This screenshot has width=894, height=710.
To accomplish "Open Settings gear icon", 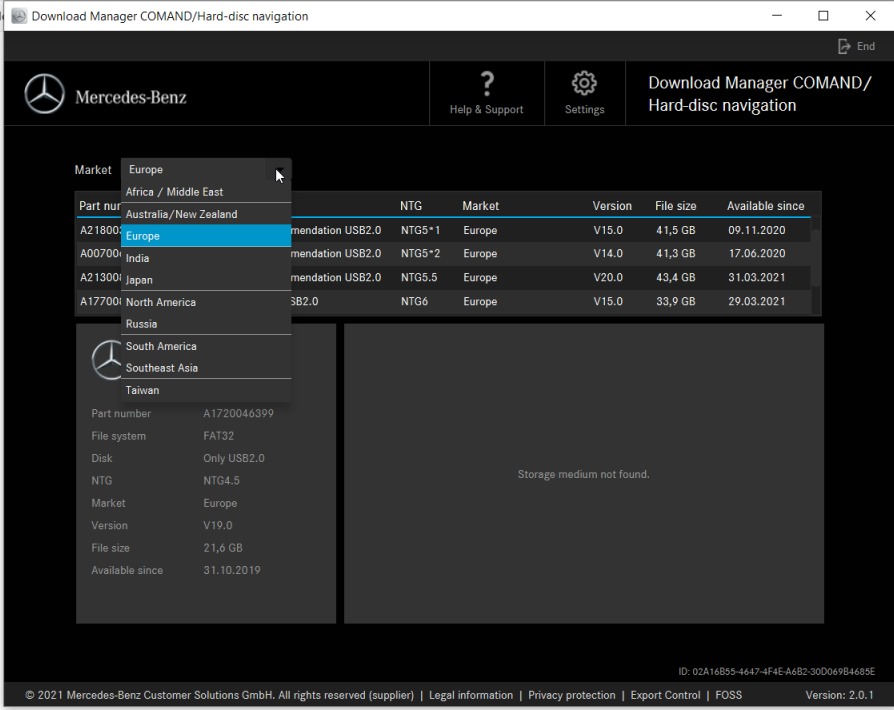I will pyautogui.click(x=584, y=83).
